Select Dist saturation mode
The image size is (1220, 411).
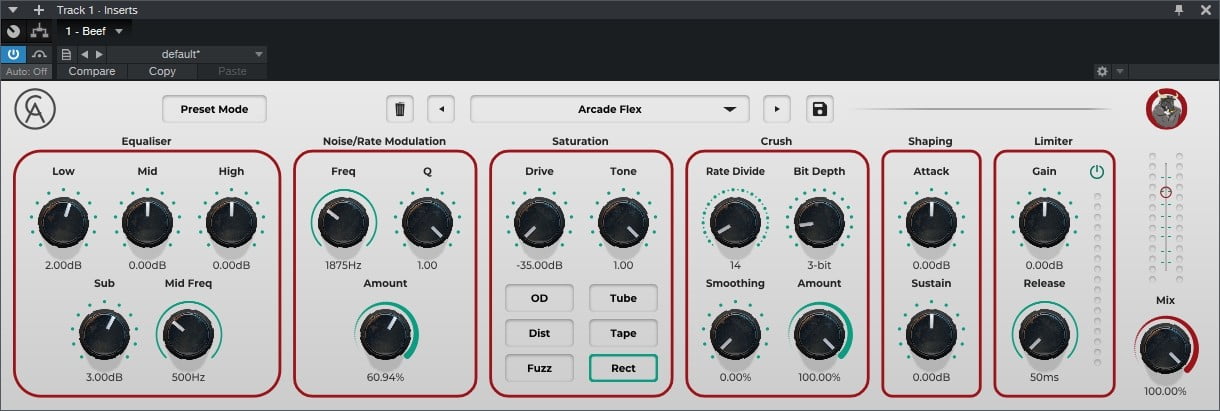[539, 333]
